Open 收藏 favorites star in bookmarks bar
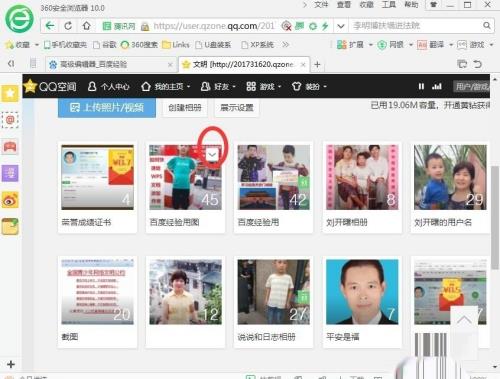This screenshot has width=500, height=379. pyautogui.click(x=18, y=45)
